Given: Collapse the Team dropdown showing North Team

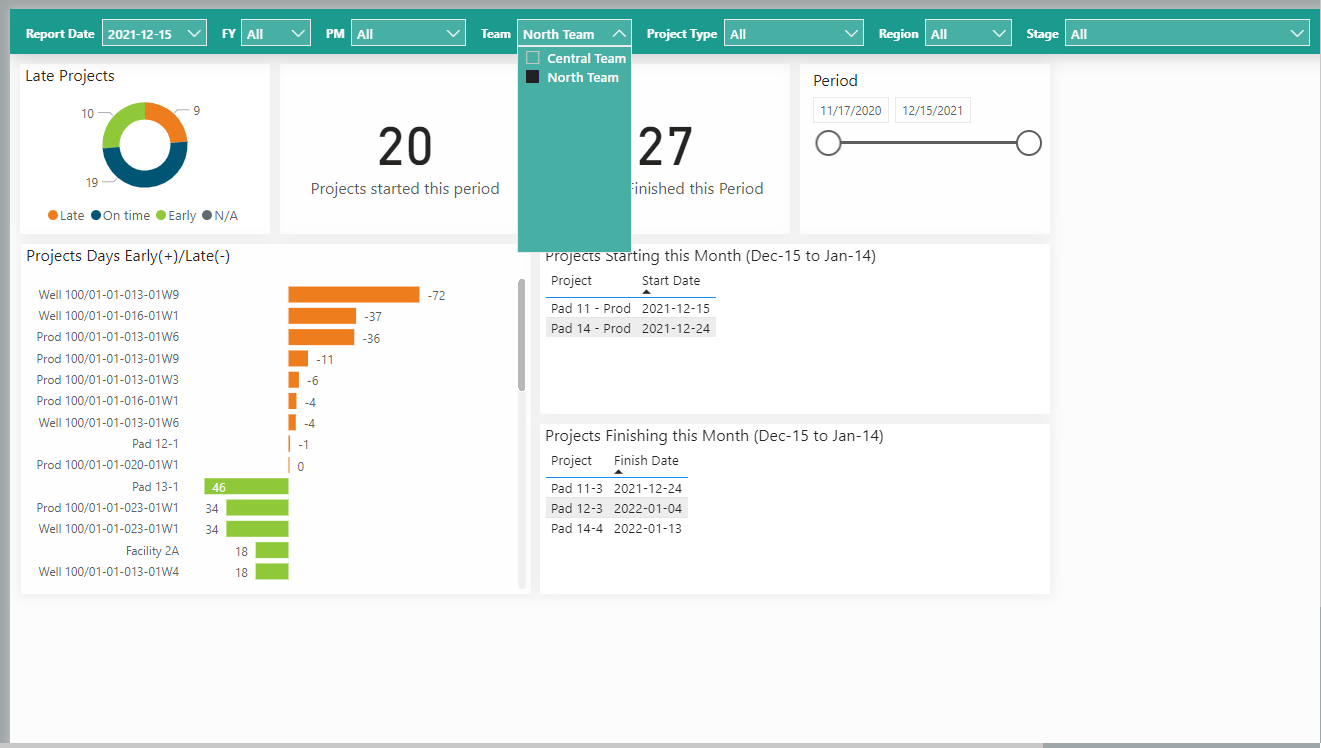Looking at the screenshot, I should [x=574, y=34].
